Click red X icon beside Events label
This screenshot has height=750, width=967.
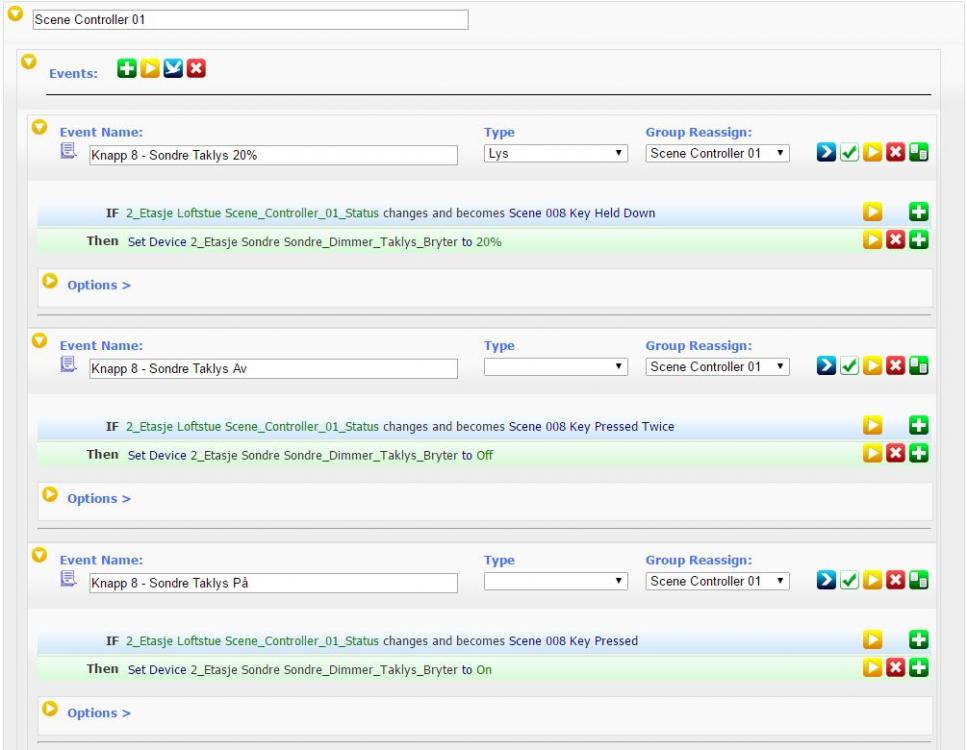197,70
